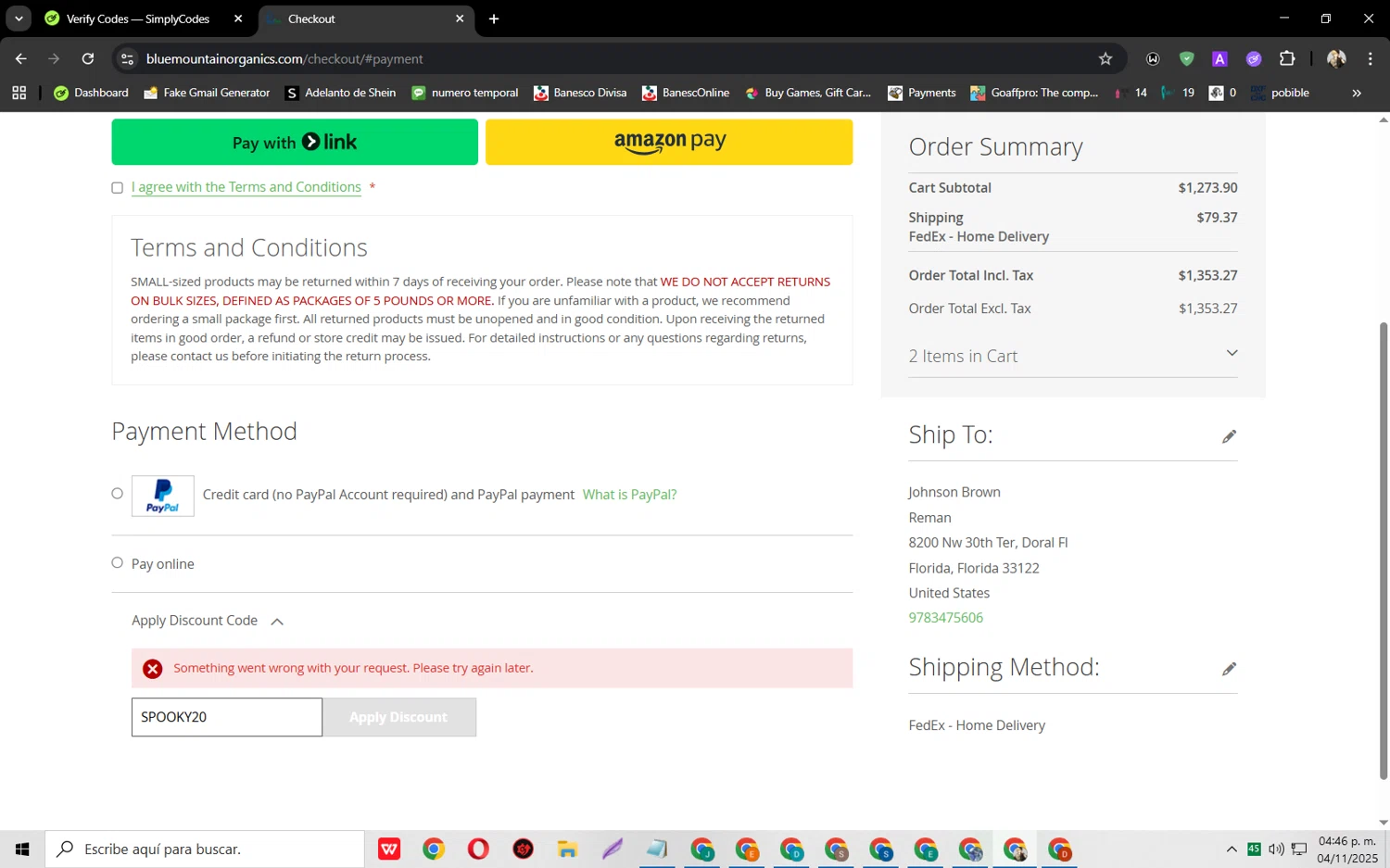Screen dimensions: 1390x868
Task: Show hidden system tray icons
Action: click(1232, 849)
